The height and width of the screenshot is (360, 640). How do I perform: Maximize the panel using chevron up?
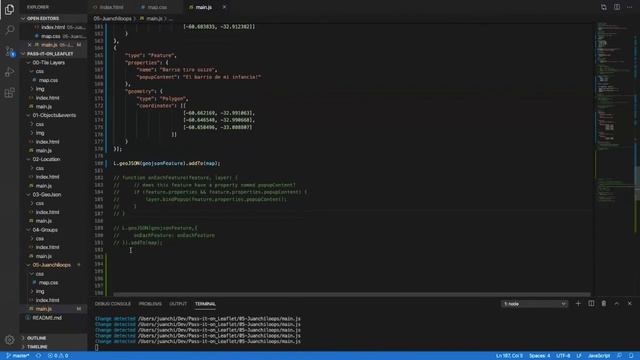617,304
